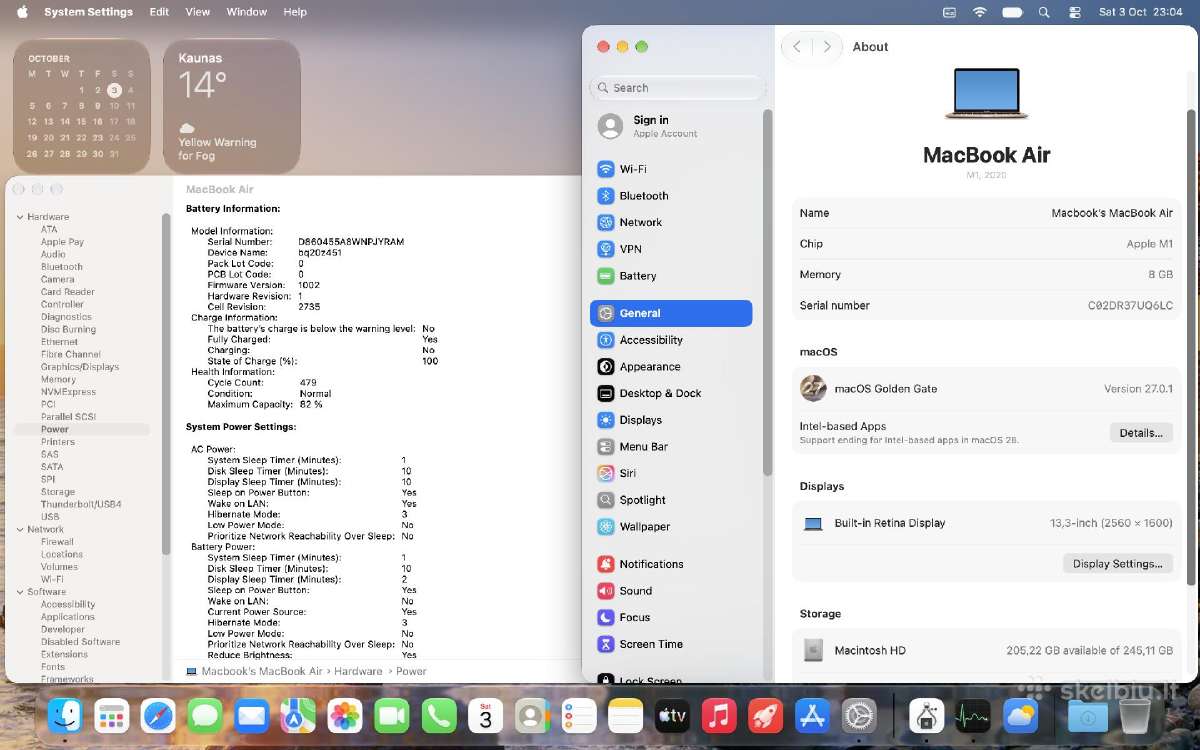The image size is (1200, 750).
Task: Open Maps from the Dock
Action: click(298, 716)
